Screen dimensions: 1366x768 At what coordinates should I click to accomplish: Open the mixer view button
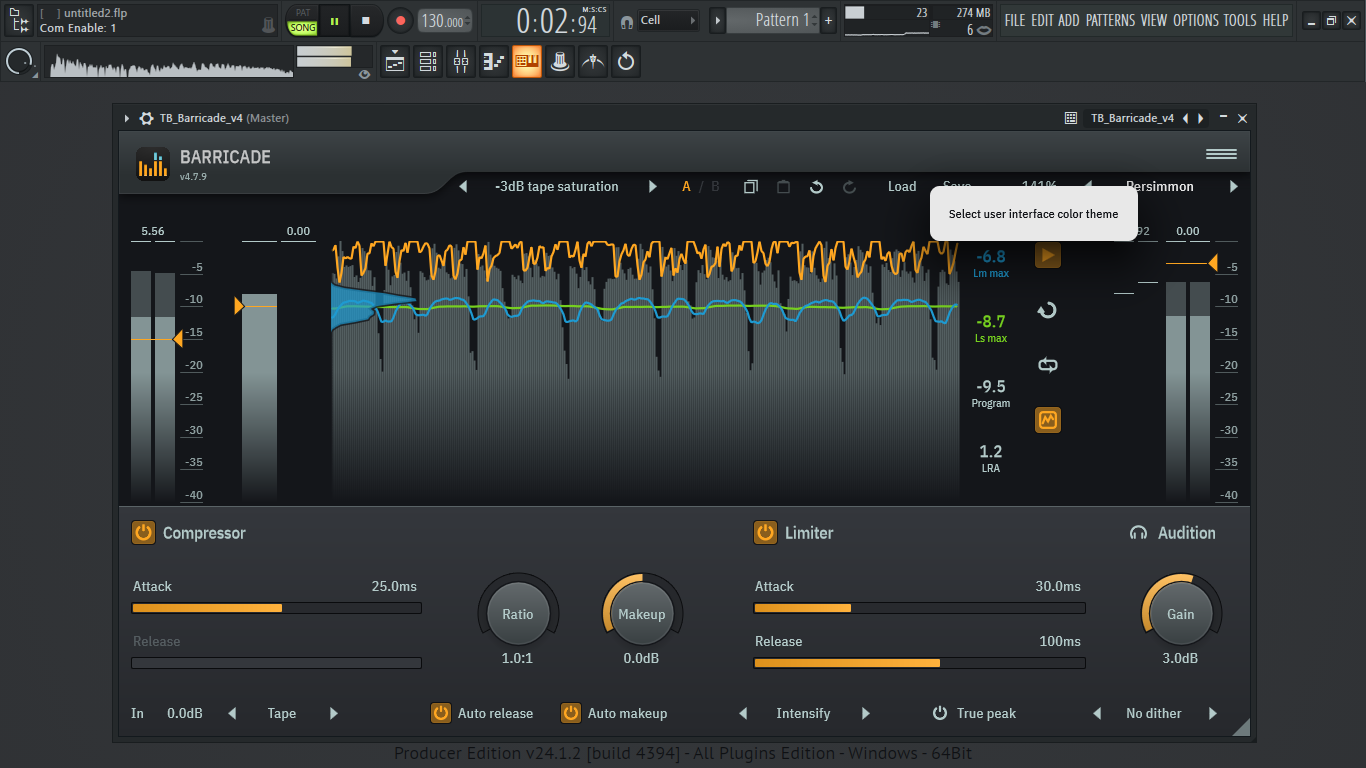461,62
